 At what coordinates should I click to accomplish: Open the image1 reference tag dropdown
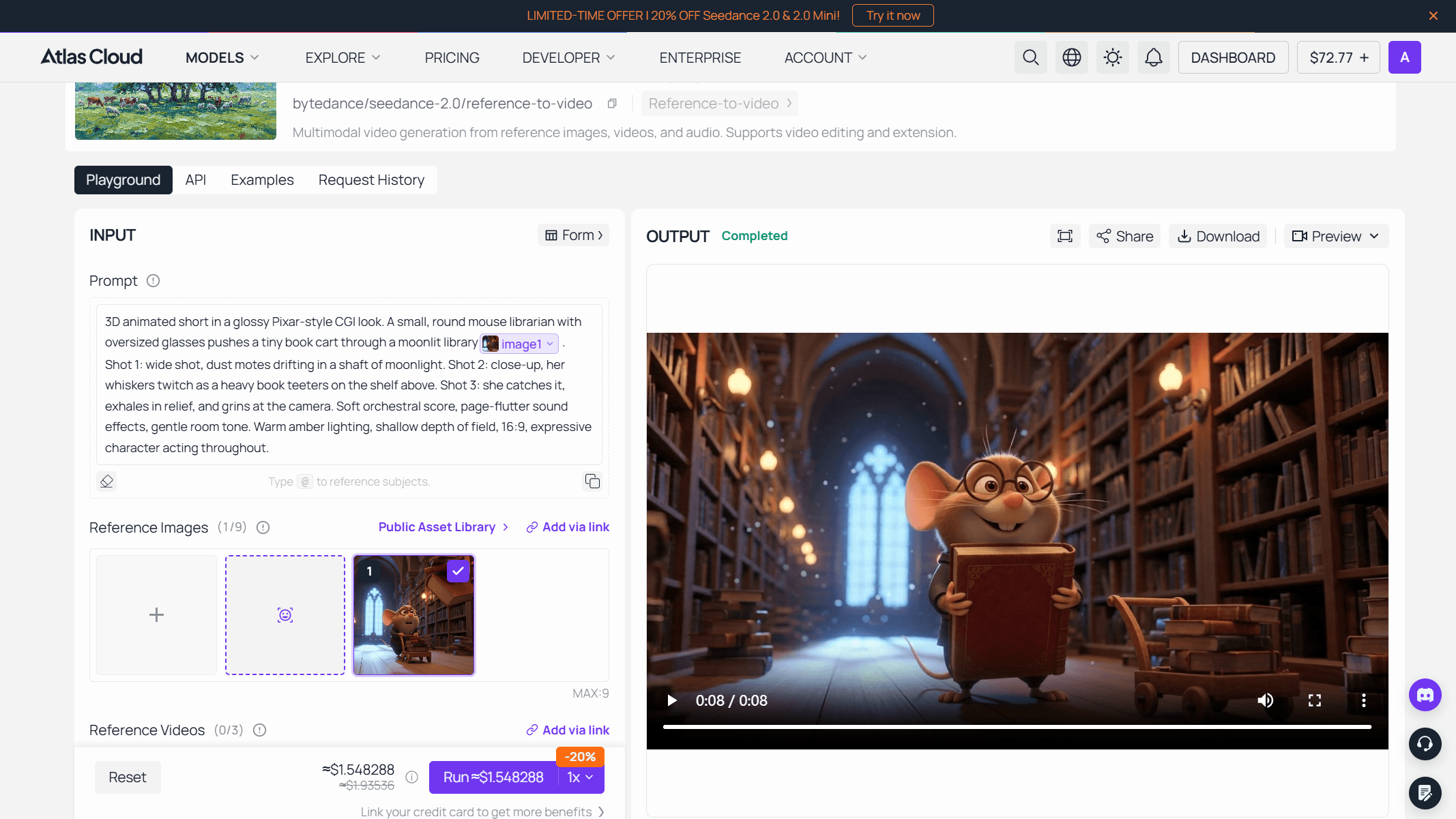(519, 344)
